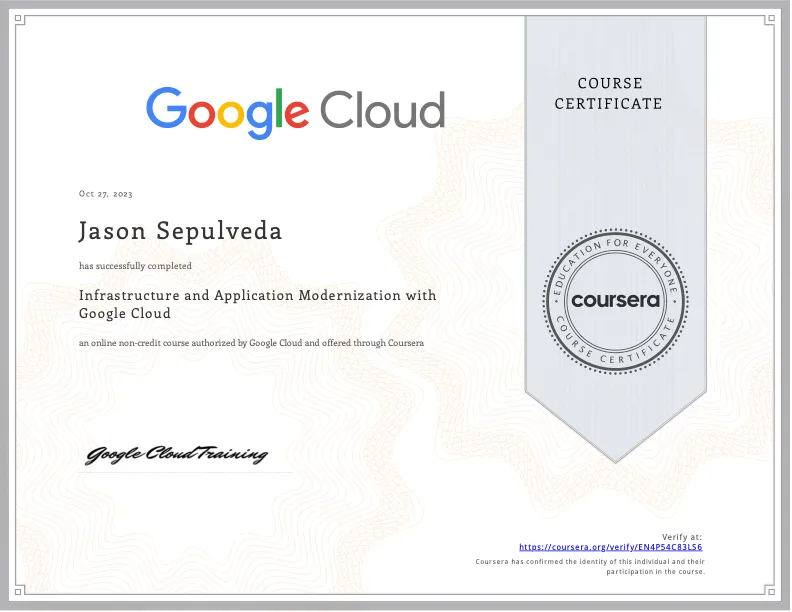
Task: Click the 'online non-credit course authorized' line
Action: (251, 343)
